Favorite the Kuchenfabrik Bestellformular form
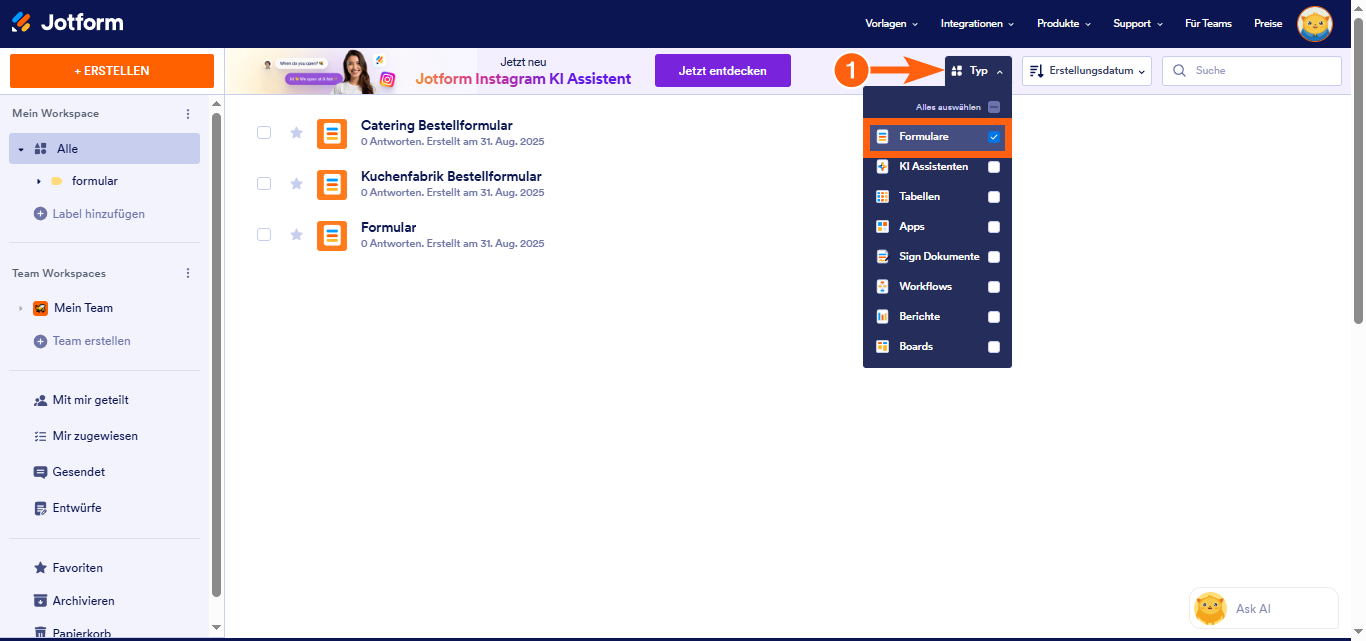 pos(296,184)
